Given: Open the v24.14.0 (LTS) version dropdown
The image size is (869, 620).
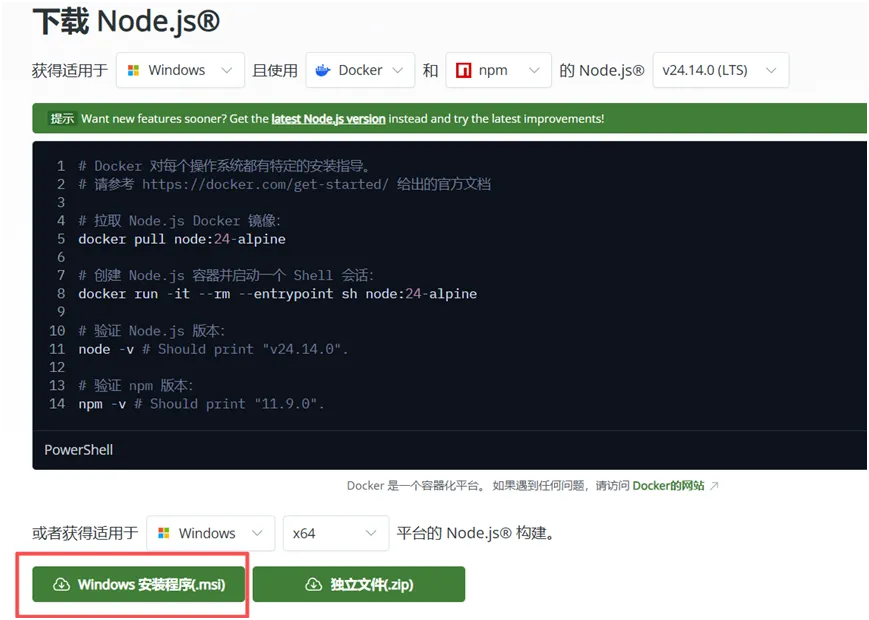Looking at the screenshot, I should pos(720,70).
